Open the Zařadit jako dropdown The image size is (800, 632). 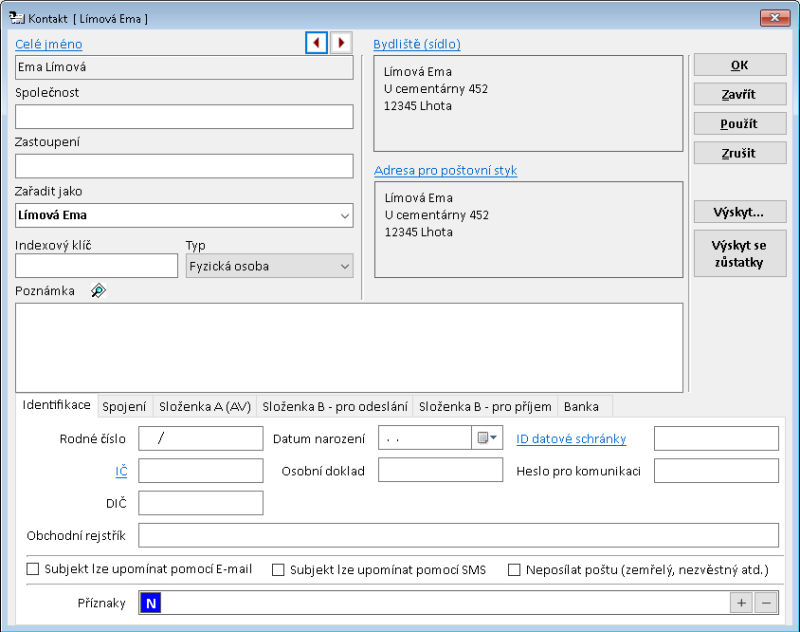pyautogui.click(x=345, y=215)
